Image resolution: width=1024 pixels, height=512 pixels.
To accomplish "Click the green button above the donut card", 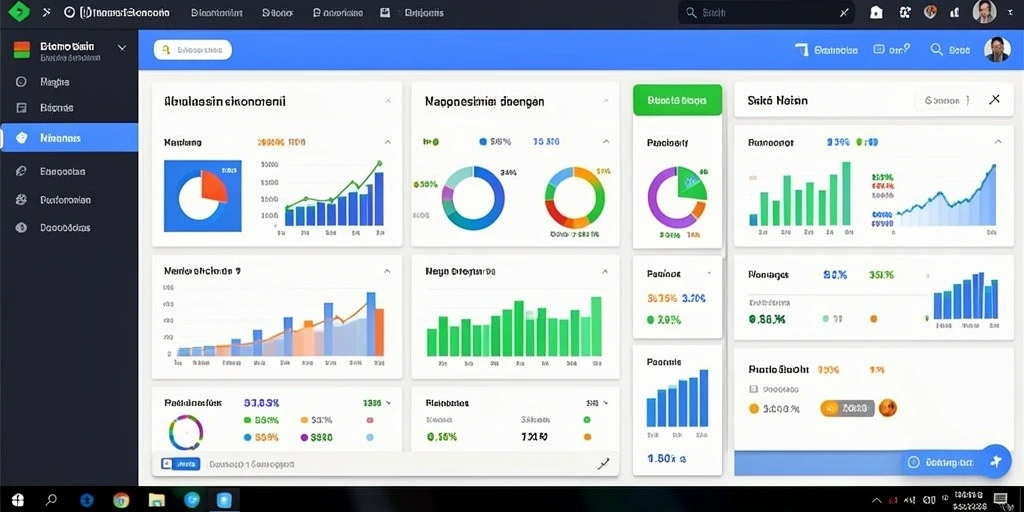I will coord(677,101).
